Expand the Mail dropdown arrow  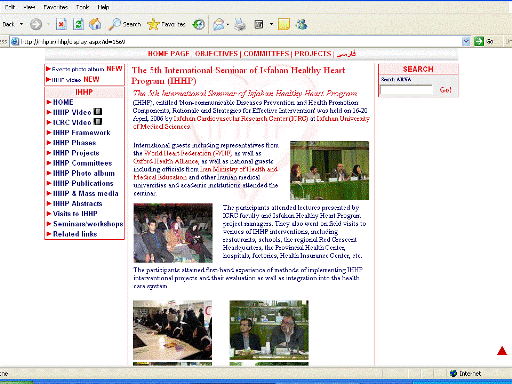(x=228, y=24)
